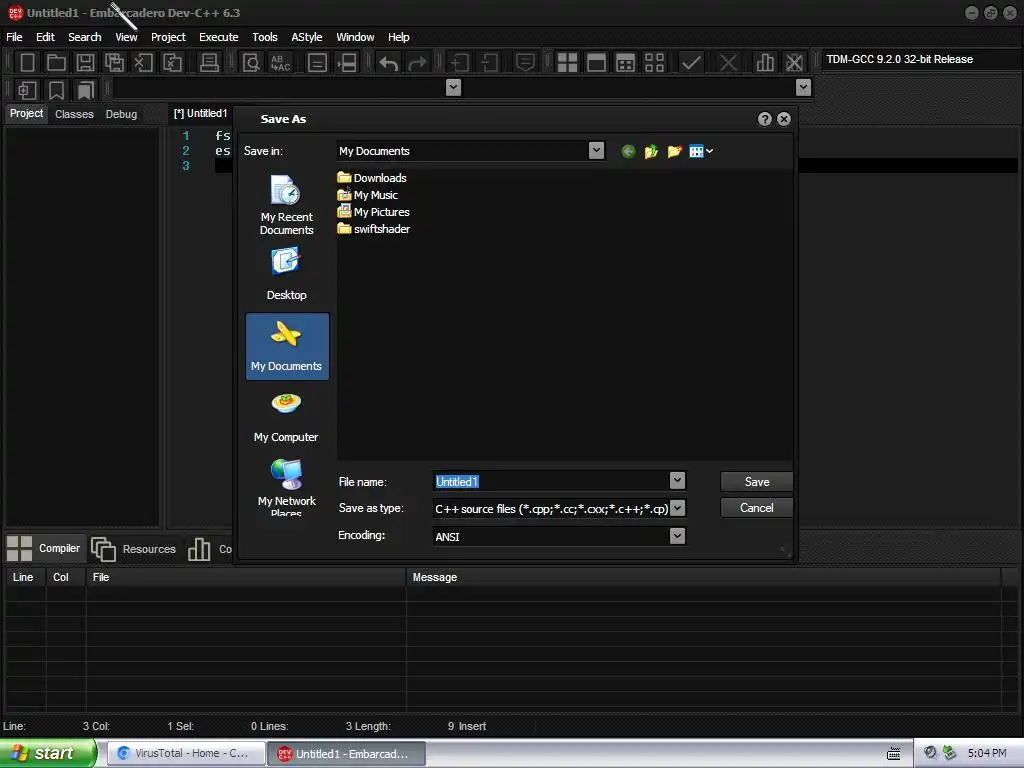1024x768 pixels.
Task: Click the Goto bookmark icon
Action: coord(86,90)
